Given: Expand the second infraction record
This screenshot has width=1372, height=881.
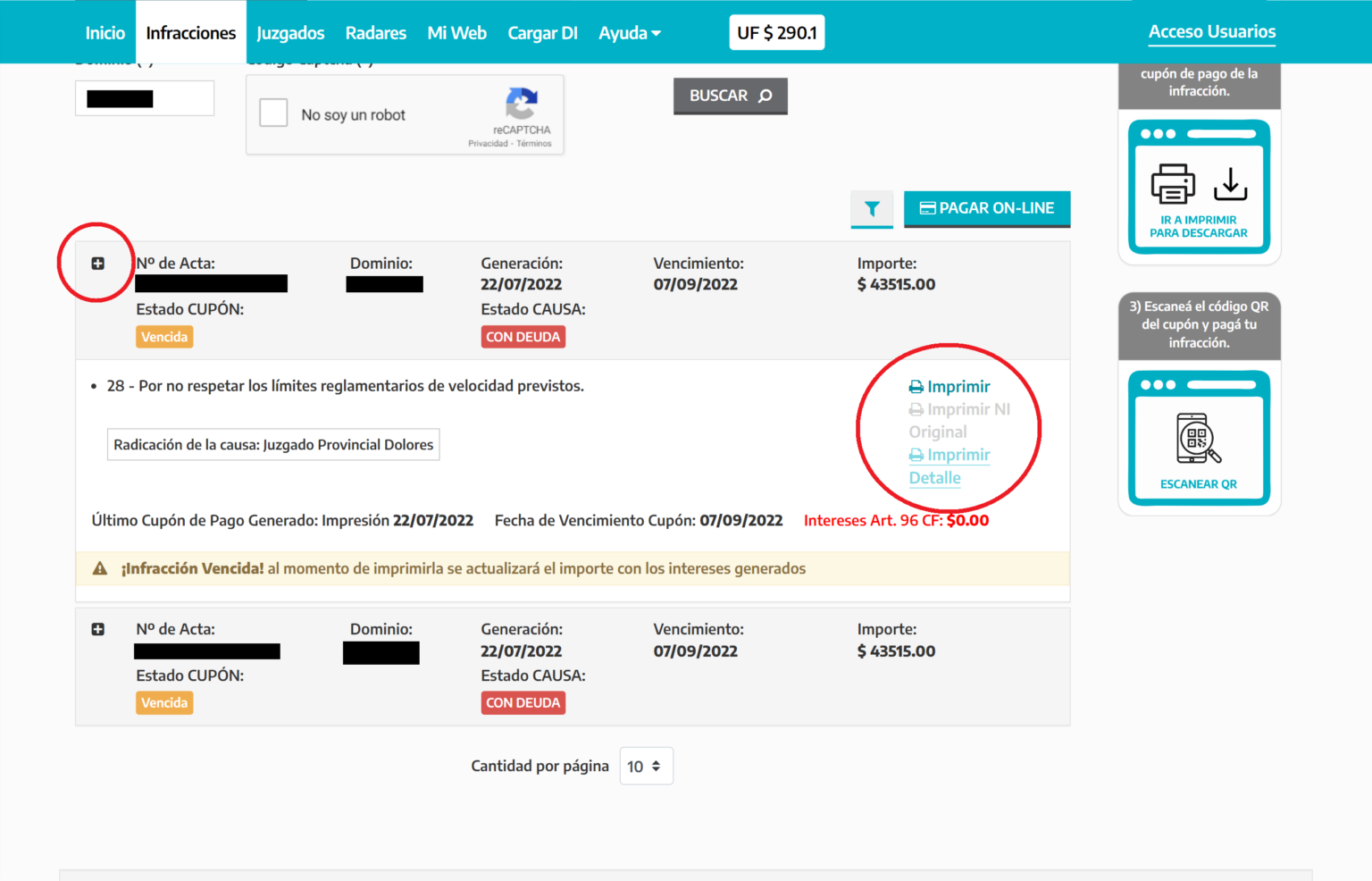Looking at the screenshot, I should tap(98, 629).
